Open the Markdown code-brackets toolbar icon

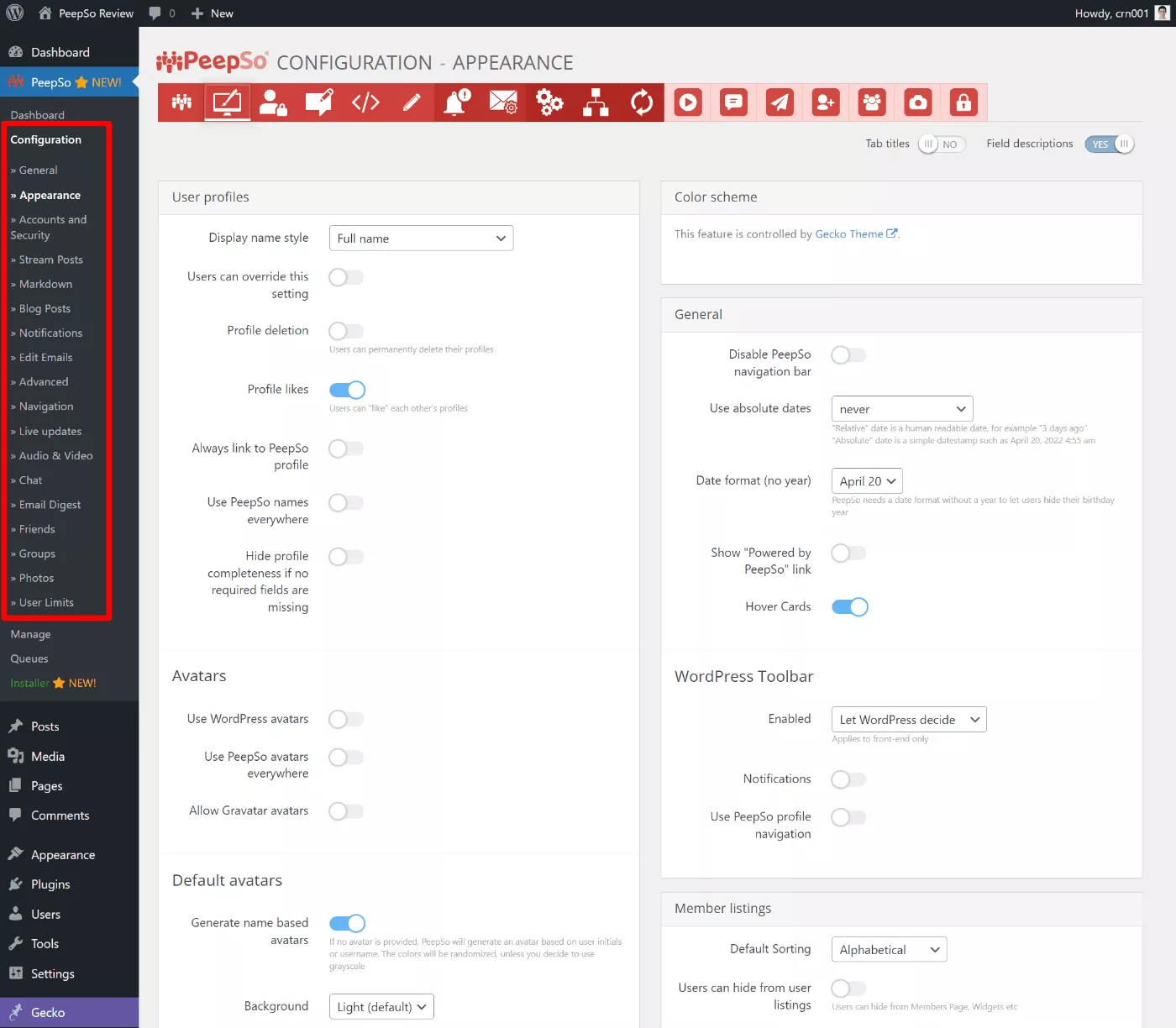click(x=365, y=102)
